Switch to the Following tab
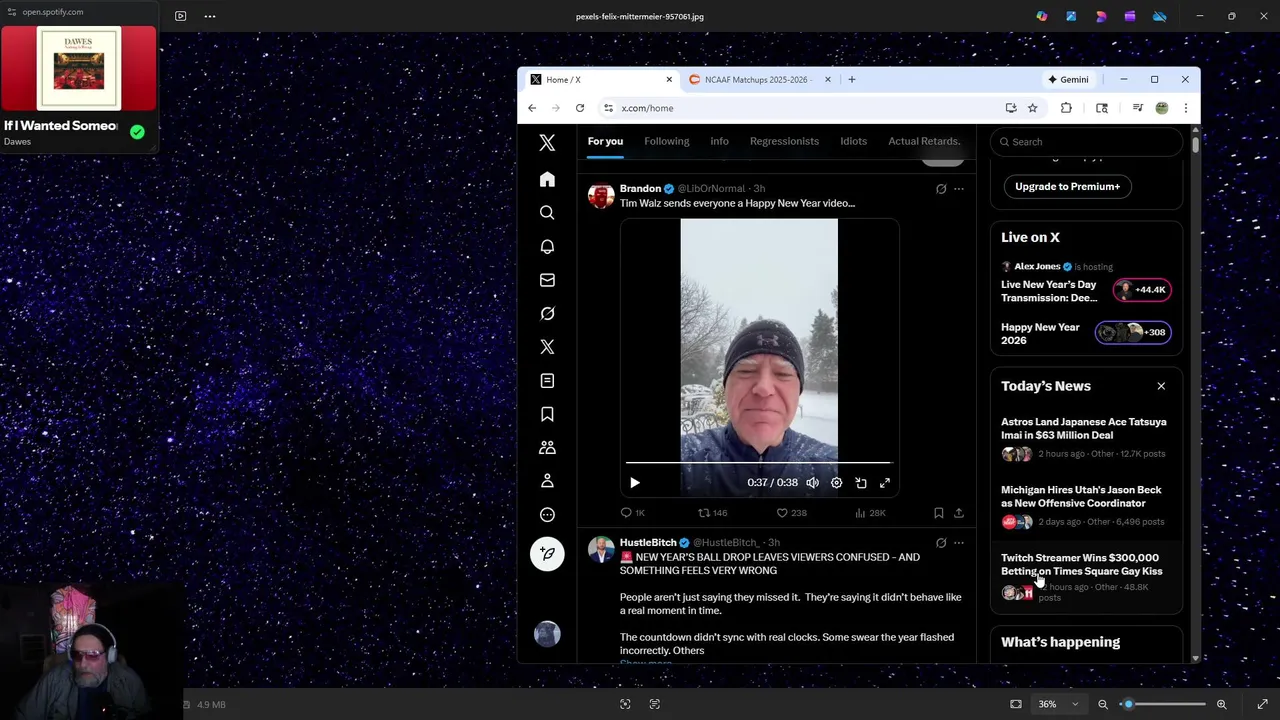The height and width of the screenshot is (720, 1280). (x=667, y=141)
